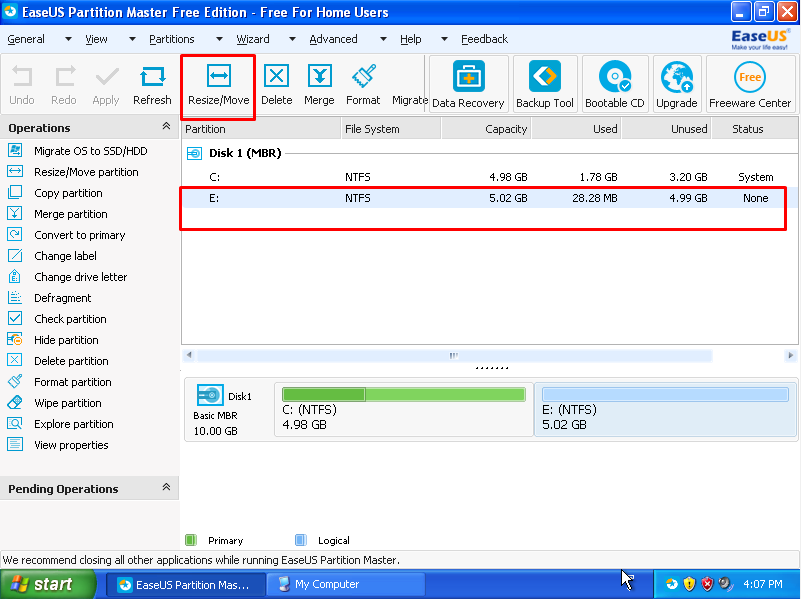Image resolution: width=801 pixels, height=599 pixels.
Task: Open the Freeware Center
Action: click(750, 84)
